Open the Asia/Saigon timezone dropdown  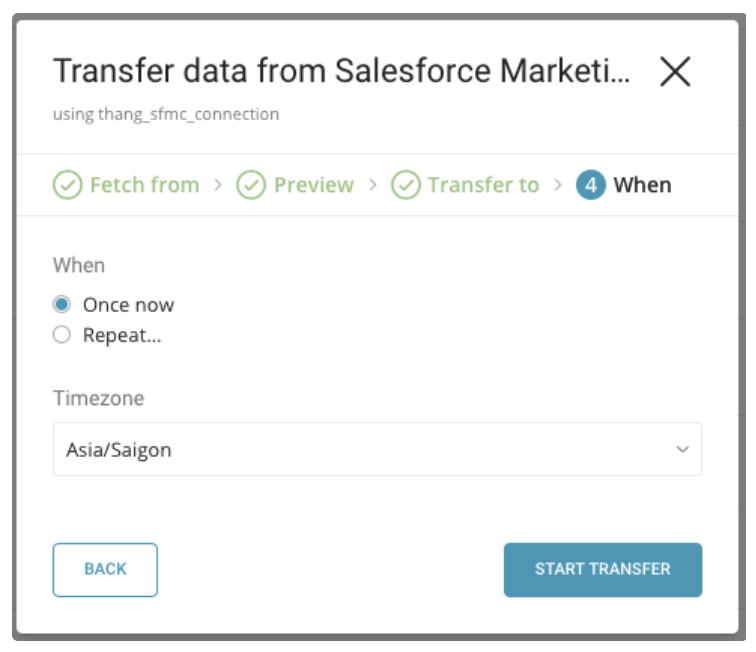click(360, 450)
